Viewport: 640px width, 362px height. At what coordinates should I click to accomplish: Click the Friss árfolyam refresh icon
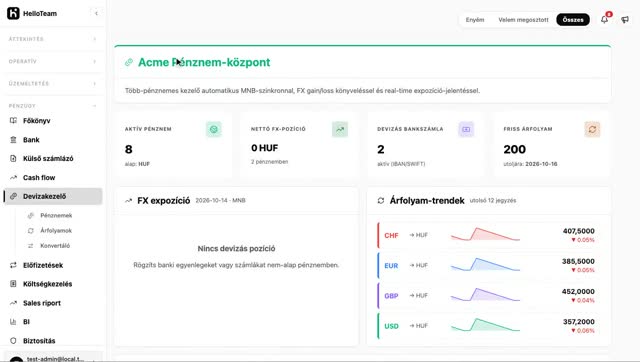pyautogui.click(x=592, y=129)
